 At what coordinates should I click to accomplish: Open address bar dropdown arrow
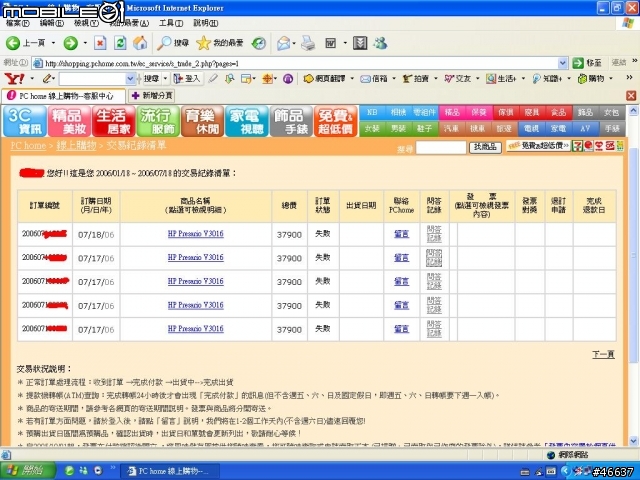pos(562,63)
